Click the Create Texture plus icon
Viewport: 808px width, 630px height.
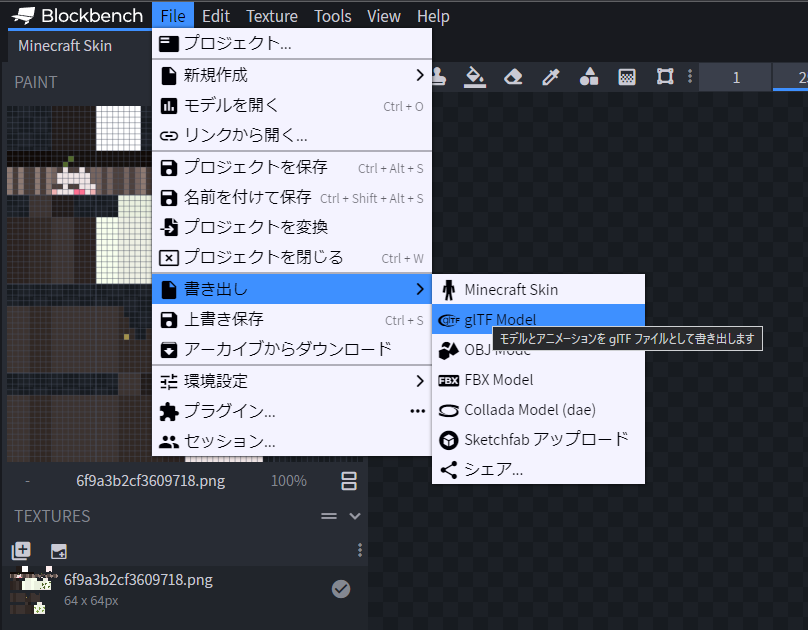pyautogui.click(x=21, y=551)
